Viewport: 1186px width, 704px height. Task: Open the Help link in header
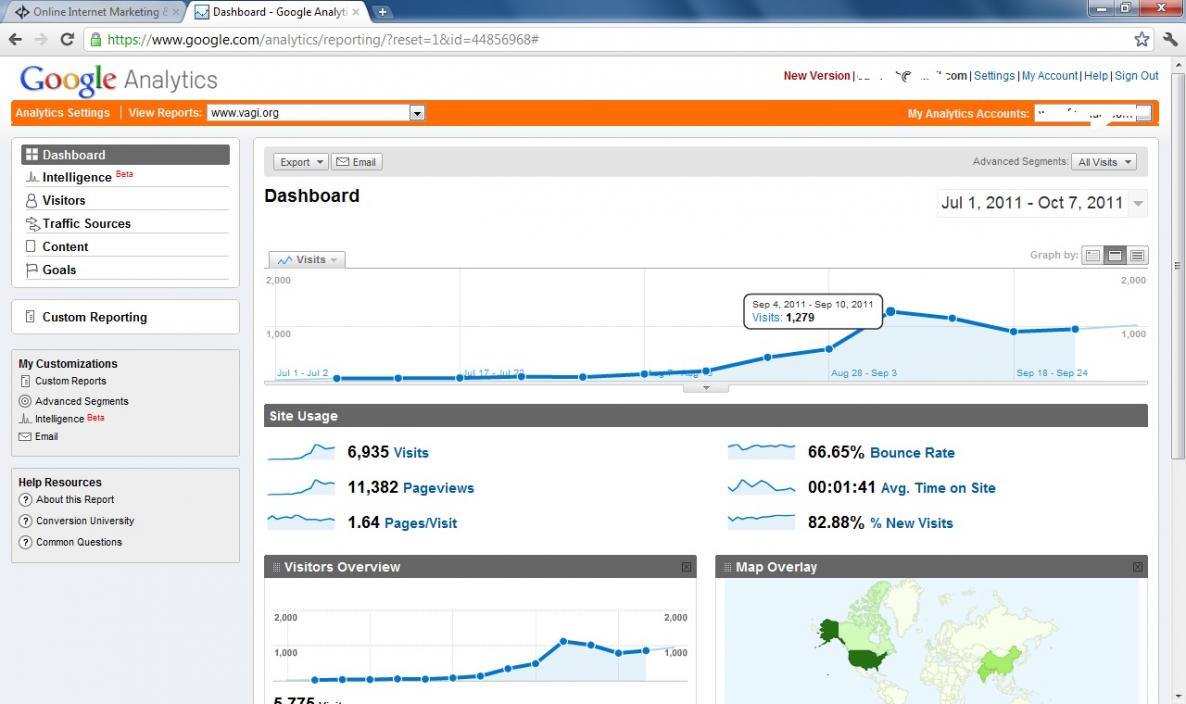pyautogui.click(x=1096, y=76)
